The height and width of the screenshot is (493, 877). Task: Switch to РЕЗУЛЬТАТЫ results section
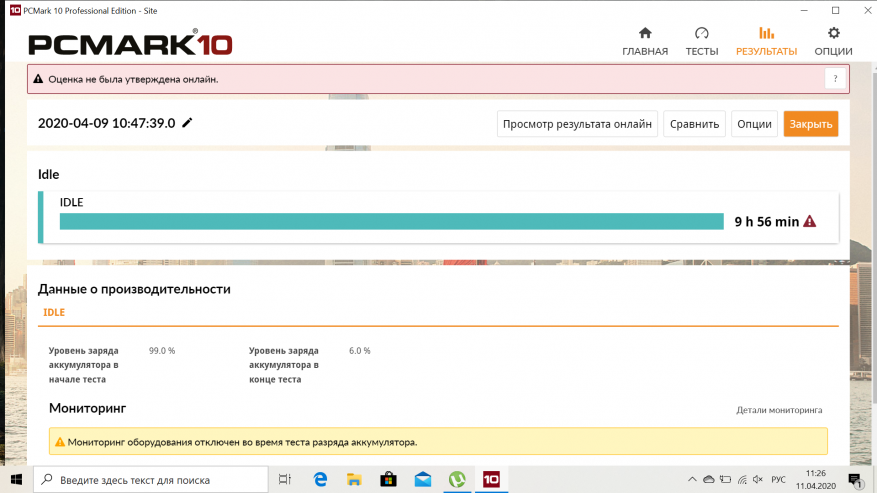point(766,41)
